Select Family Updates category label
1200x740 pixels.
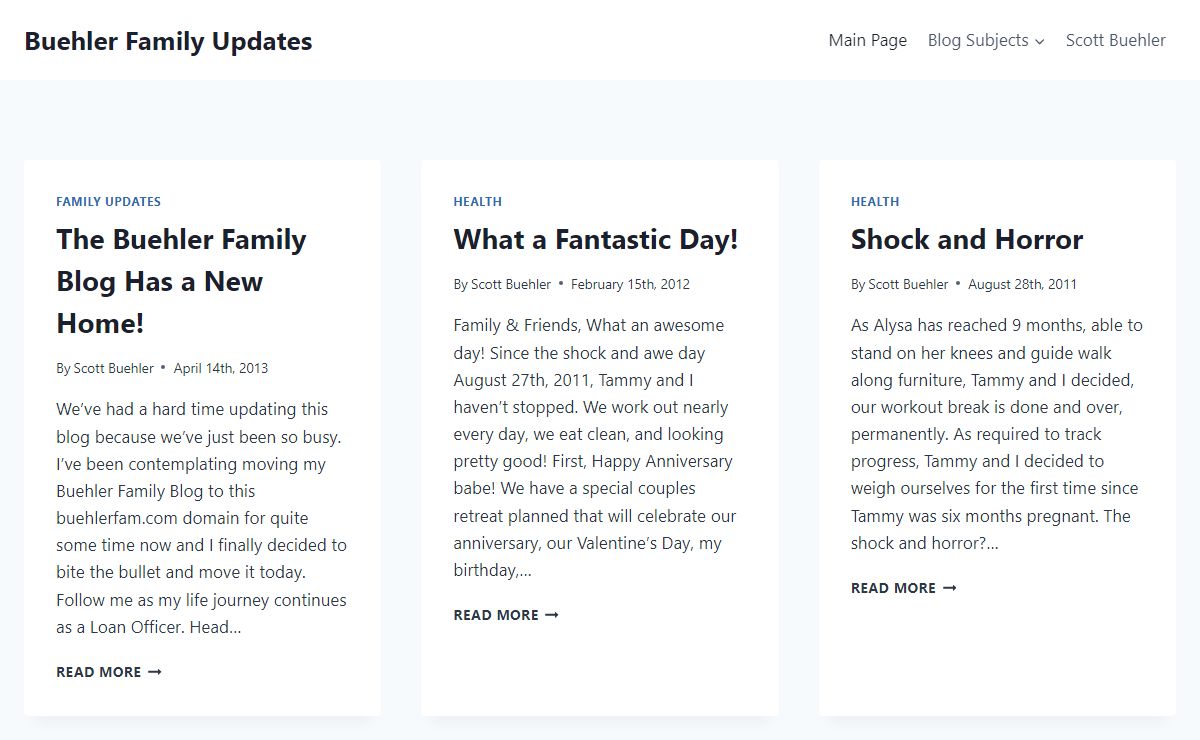[108, 201]
